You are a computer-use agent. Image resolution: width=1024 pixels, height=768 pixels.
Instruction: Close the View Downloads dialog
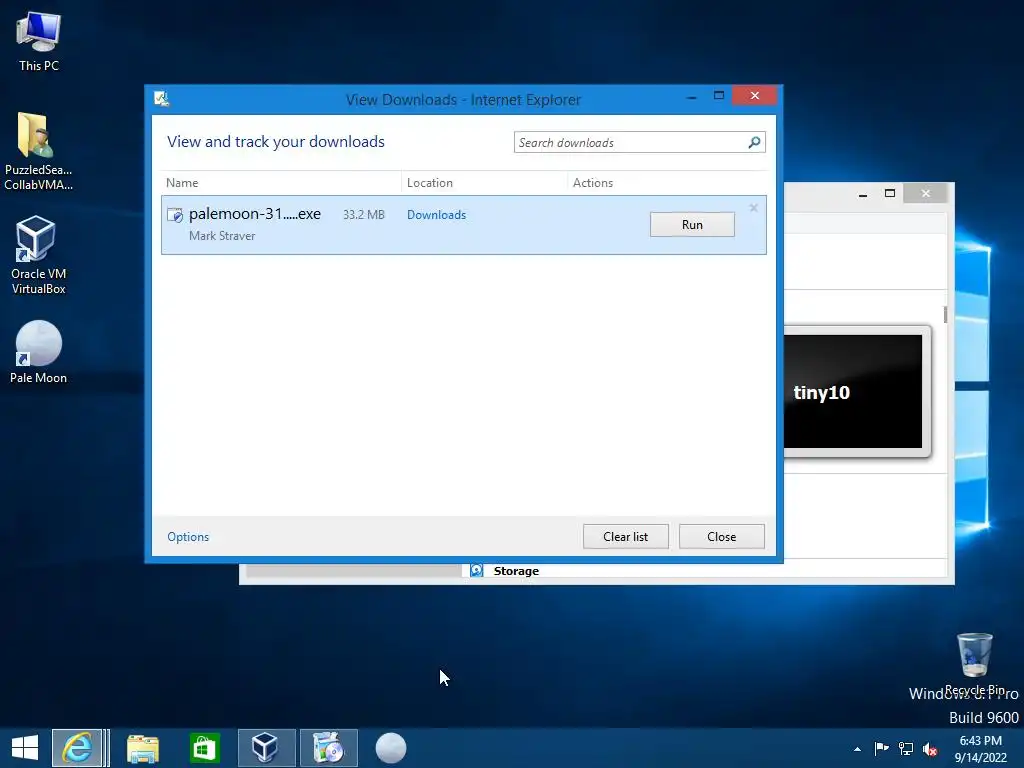click(722, 537)
